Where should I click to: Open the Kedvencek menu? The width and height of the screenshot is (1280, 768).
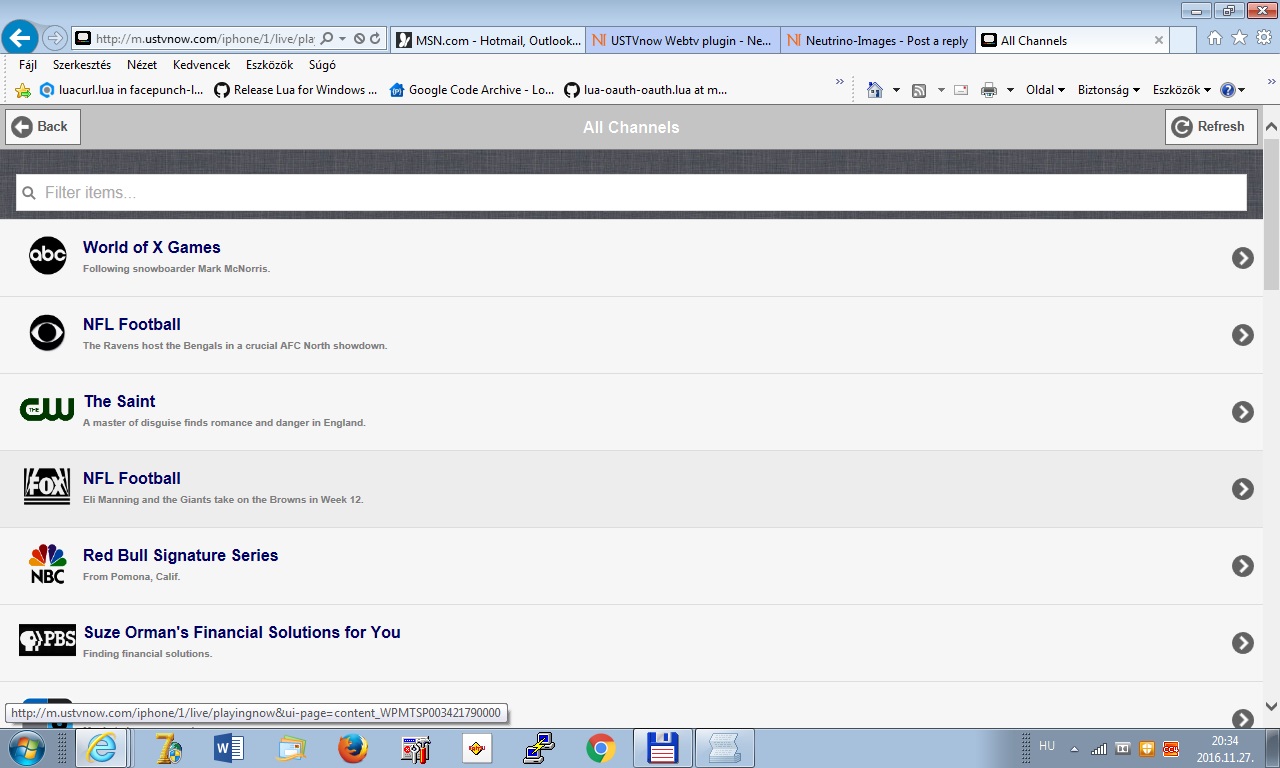201,65
